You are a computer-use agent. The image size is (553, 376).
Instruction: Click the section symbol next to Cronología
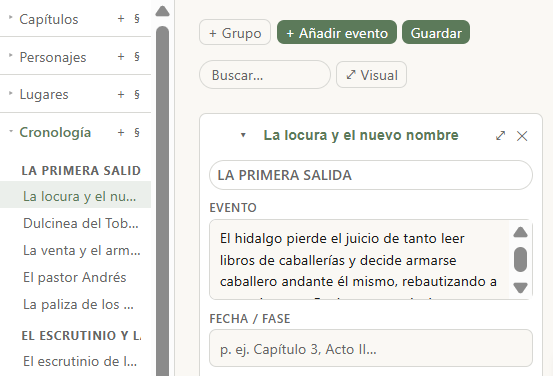point(137,133)
